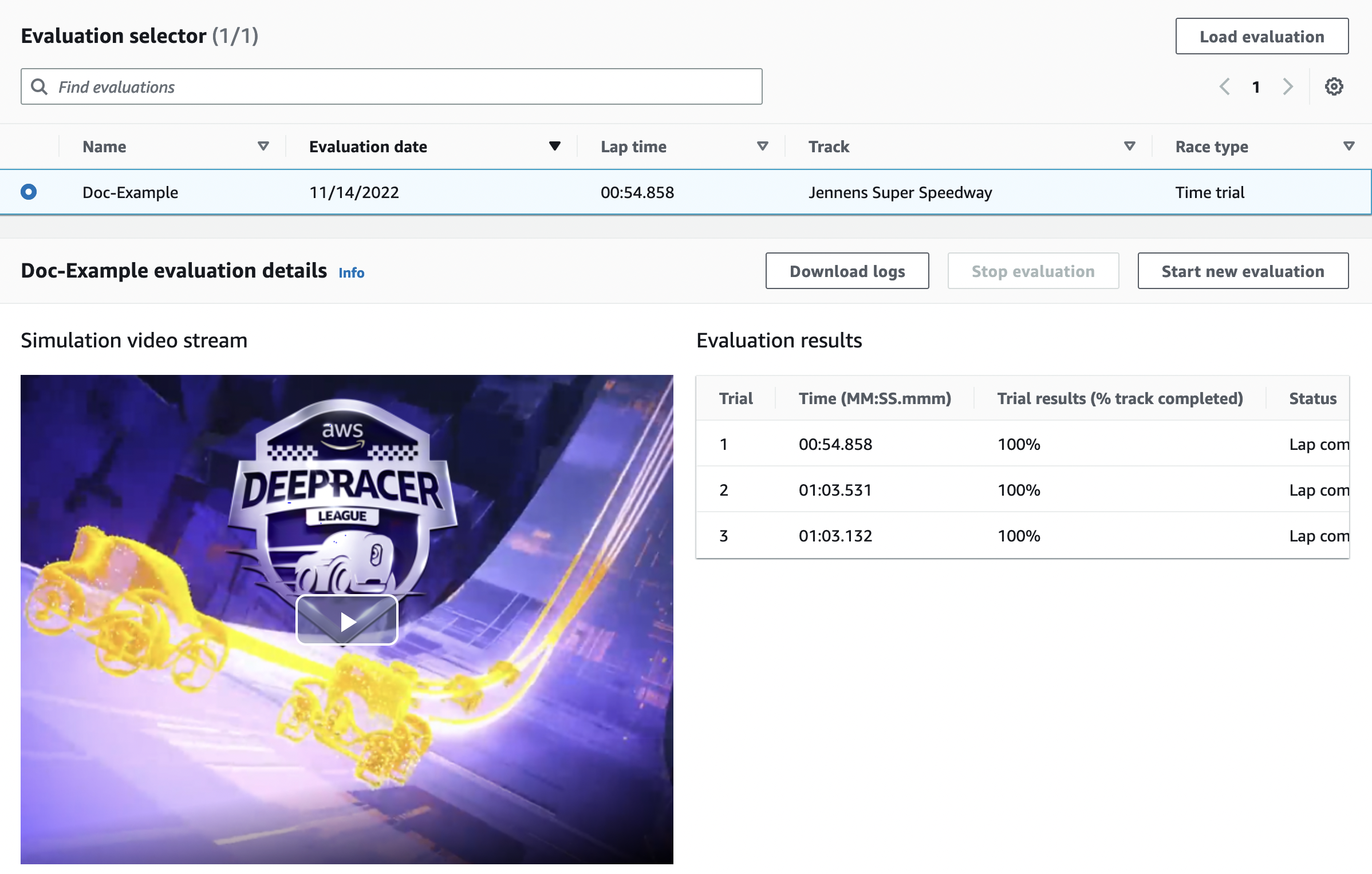
Task: Start a new evaluation
Action: (x=1242, y=271)
